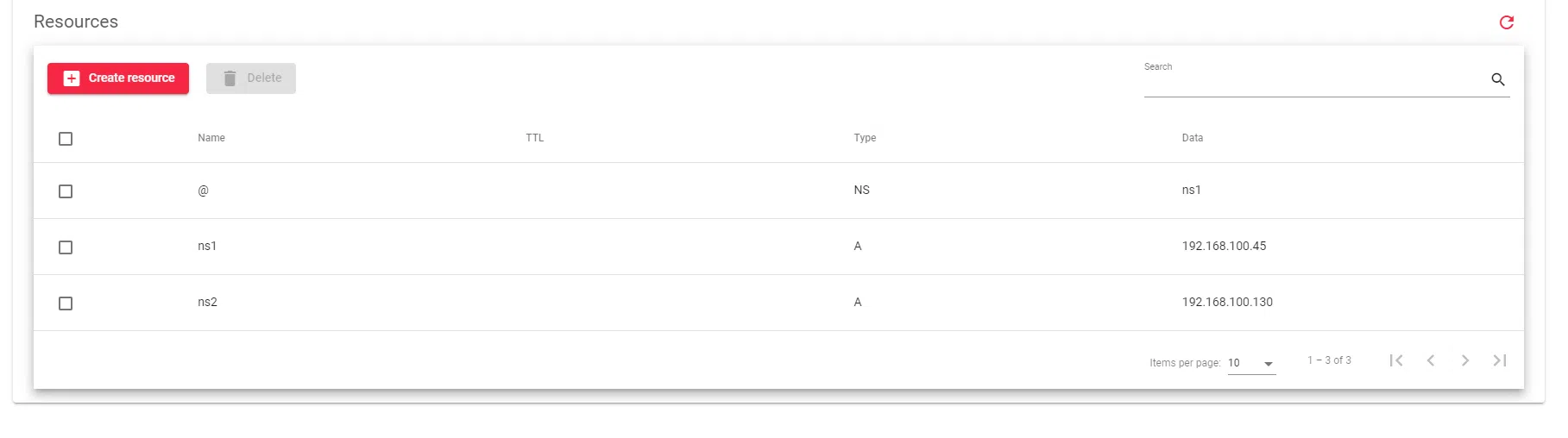Go to the next page
Screen dimensions: 1568x438
[1465, 360]
